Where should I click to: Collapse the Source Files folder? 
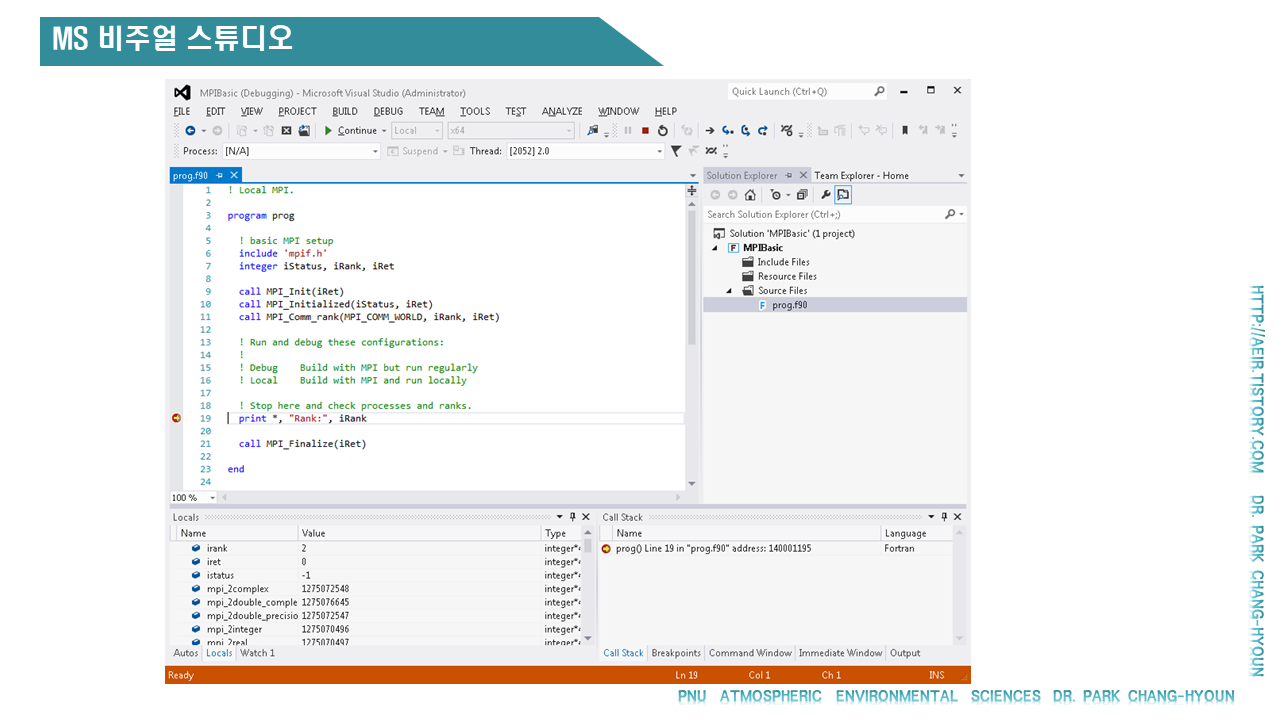pyautogui.click(x=729, y=291)
